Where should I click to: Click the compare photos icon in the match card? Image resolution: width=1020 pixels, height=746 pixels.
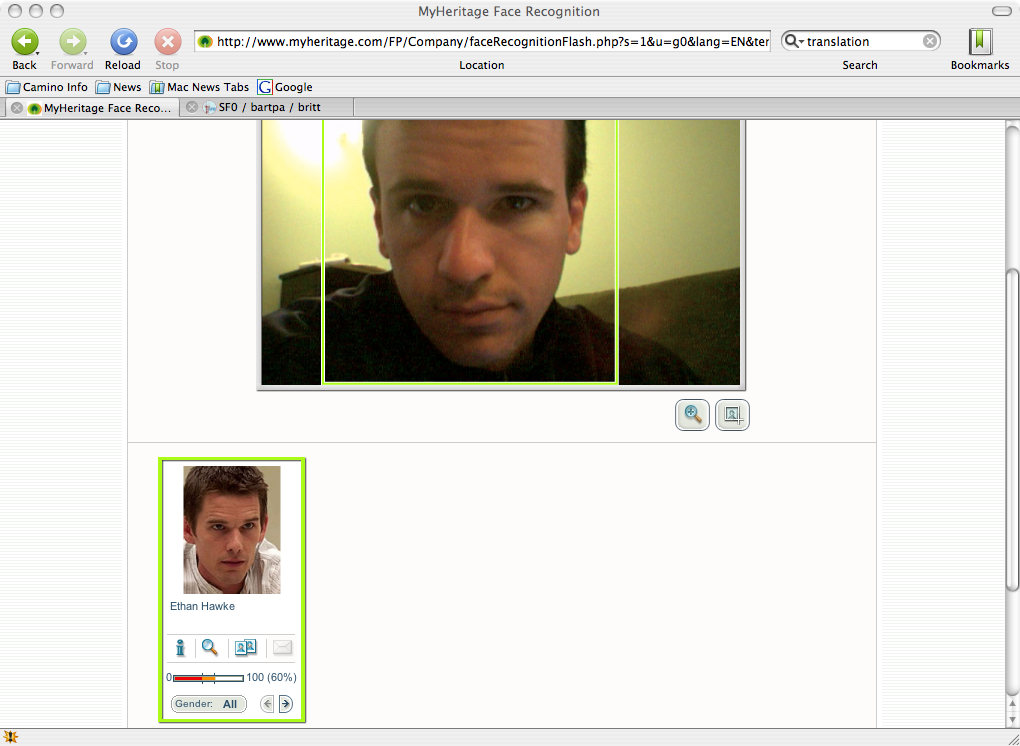(x=245, y=648)
